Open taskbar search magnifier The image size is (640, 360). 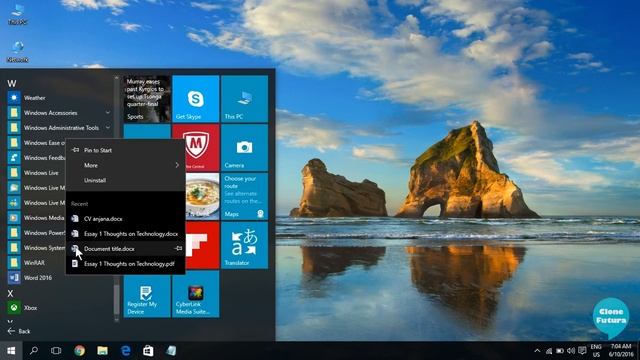coord(34,351)
